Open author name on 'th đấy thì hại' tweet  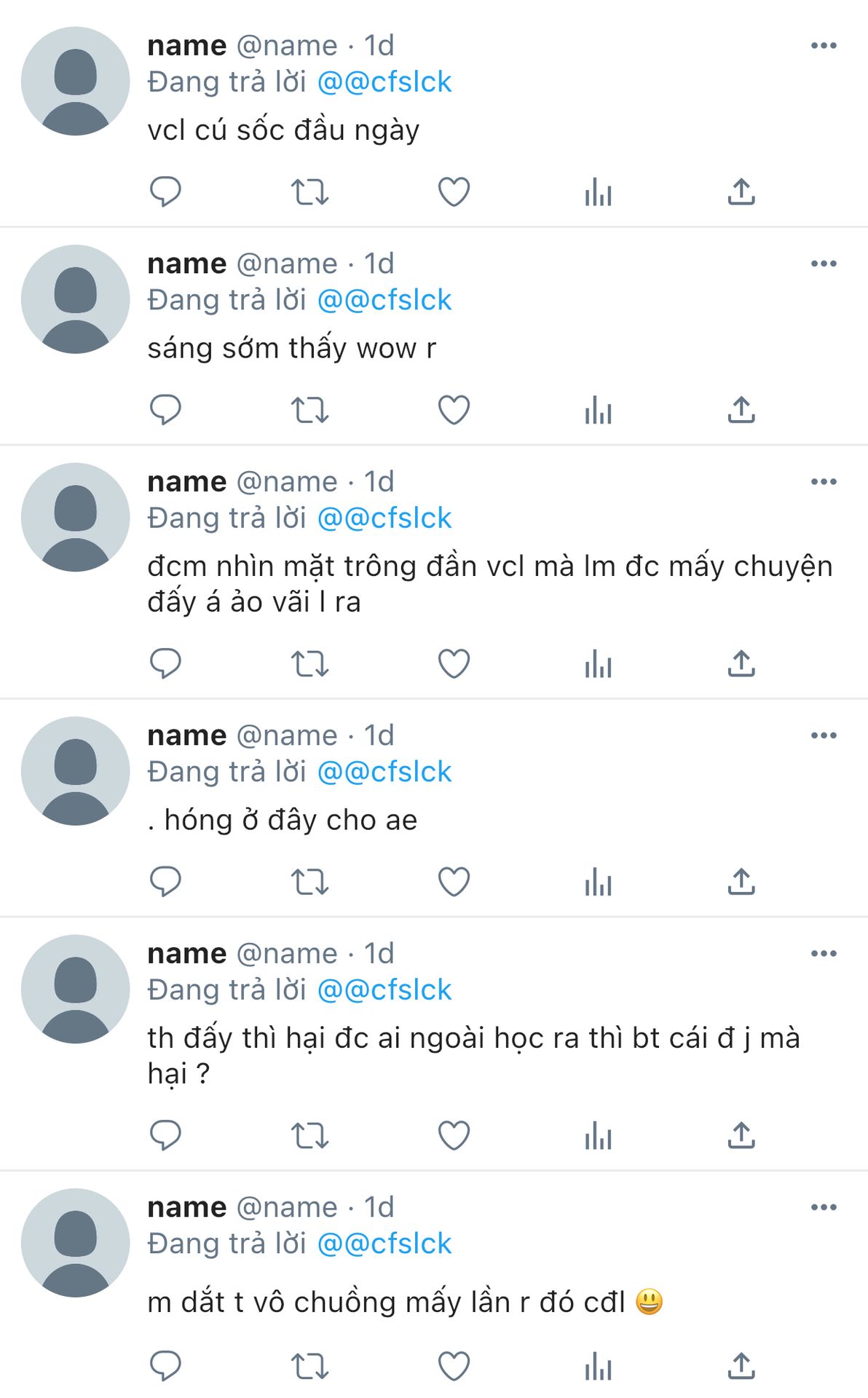[x=187, y=953]
